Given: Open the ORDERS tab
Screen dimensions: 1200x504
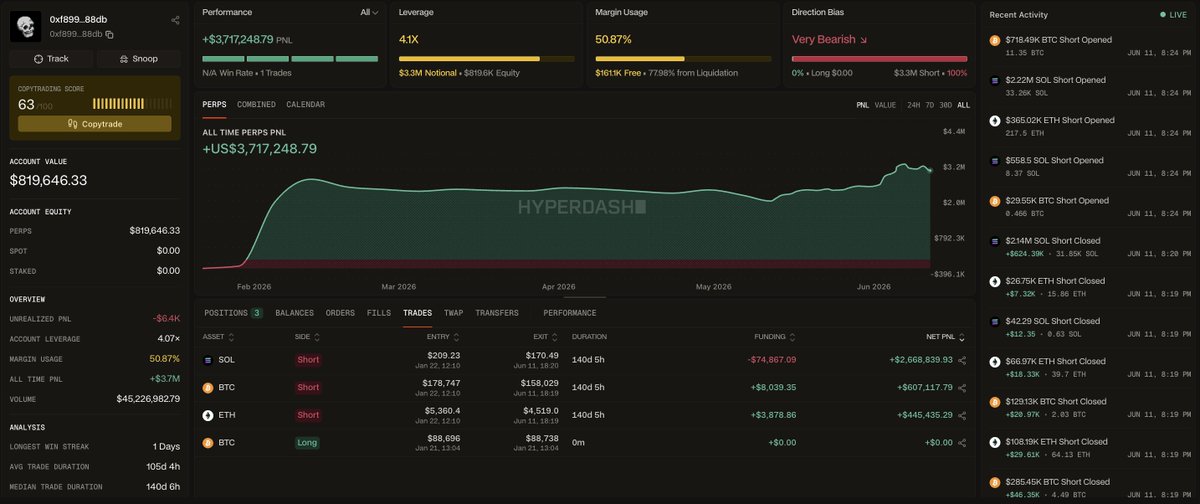Looking at the screenshot, I should (340, 313).
